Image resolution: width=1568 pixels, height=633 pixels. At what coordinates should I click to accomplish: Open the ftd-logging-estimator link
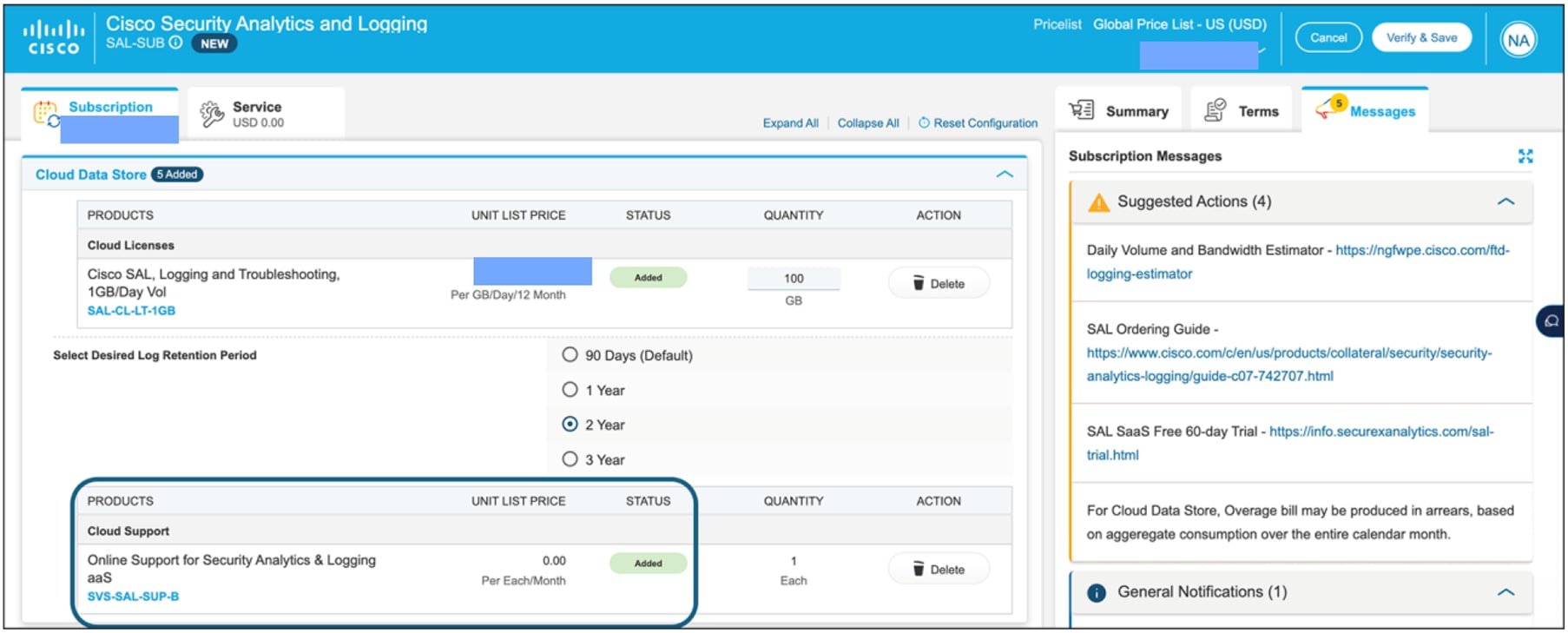coord(1299,262)
